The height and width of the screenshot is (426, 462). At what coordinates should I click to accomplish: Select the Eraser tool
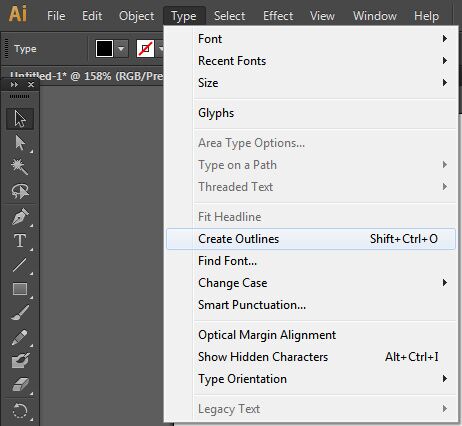[x=20, y=385]
